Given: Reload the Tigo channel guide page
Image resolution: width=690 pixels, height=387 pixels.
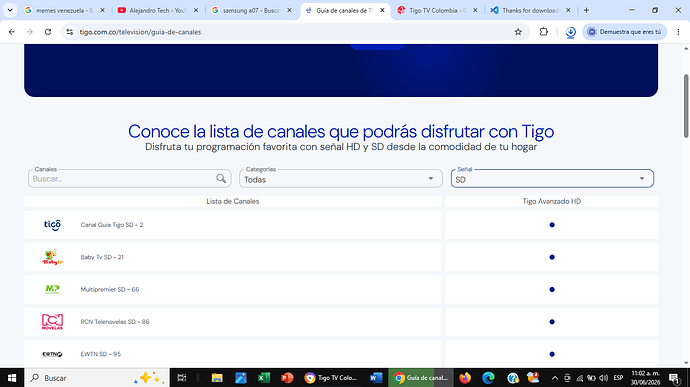Looking at the screenshot, I should pos(48,32).
